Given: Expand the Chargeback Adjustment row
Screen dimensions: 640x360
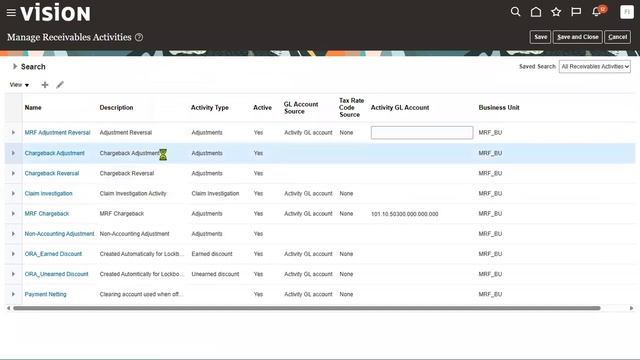Looking at the screenshot, I should pos(13,153).
